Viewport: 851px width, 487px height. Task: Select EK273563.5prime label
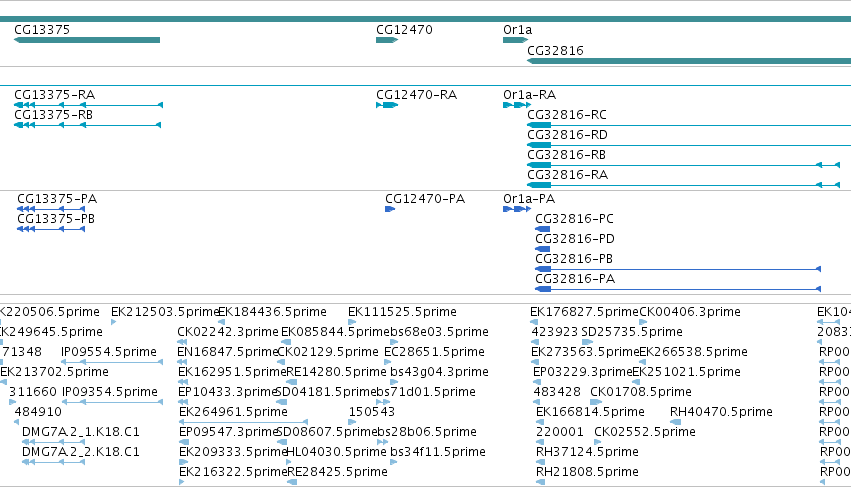pos(585,352)
